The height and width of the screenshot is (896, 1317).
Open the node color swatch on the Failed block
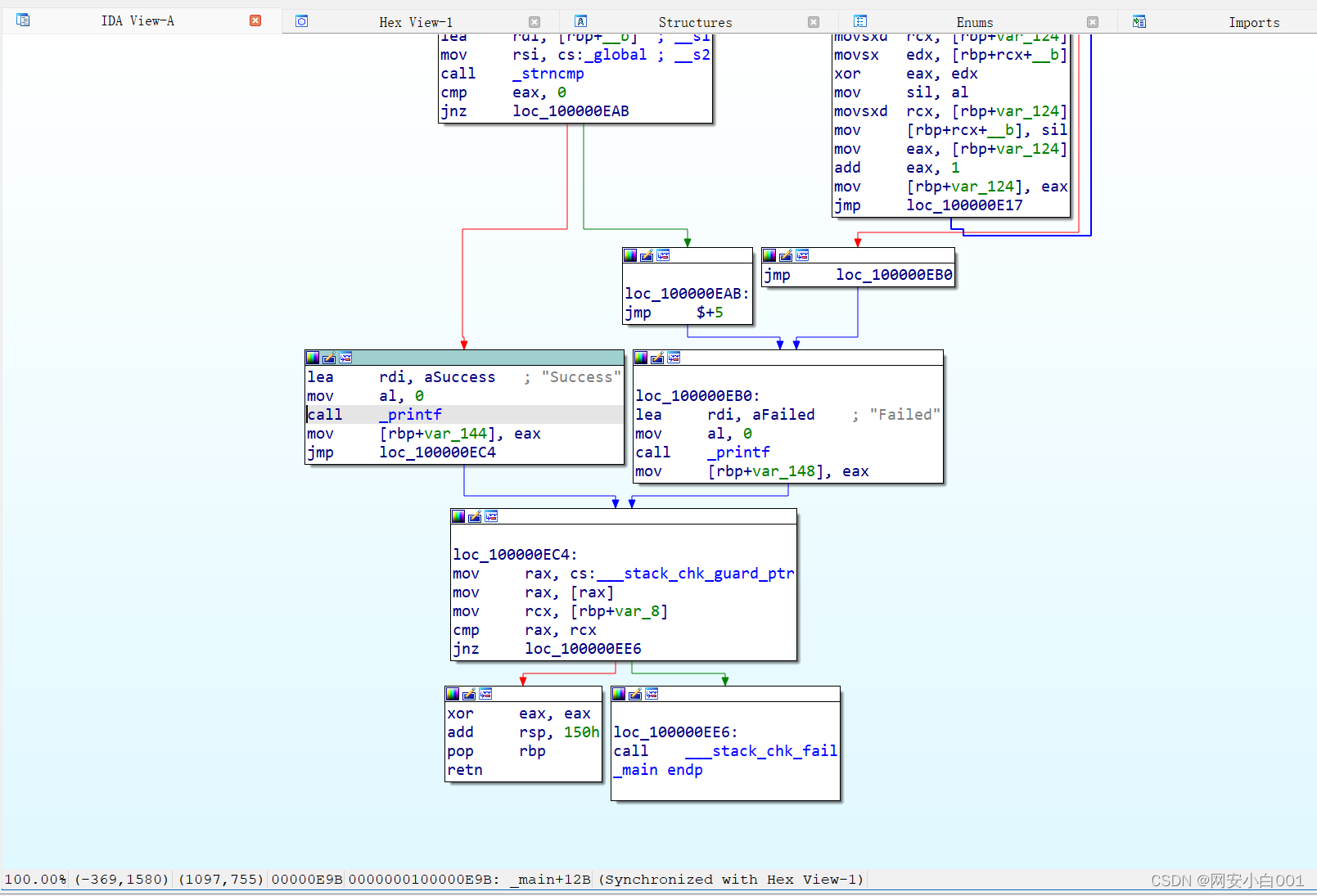click(641, 358)
